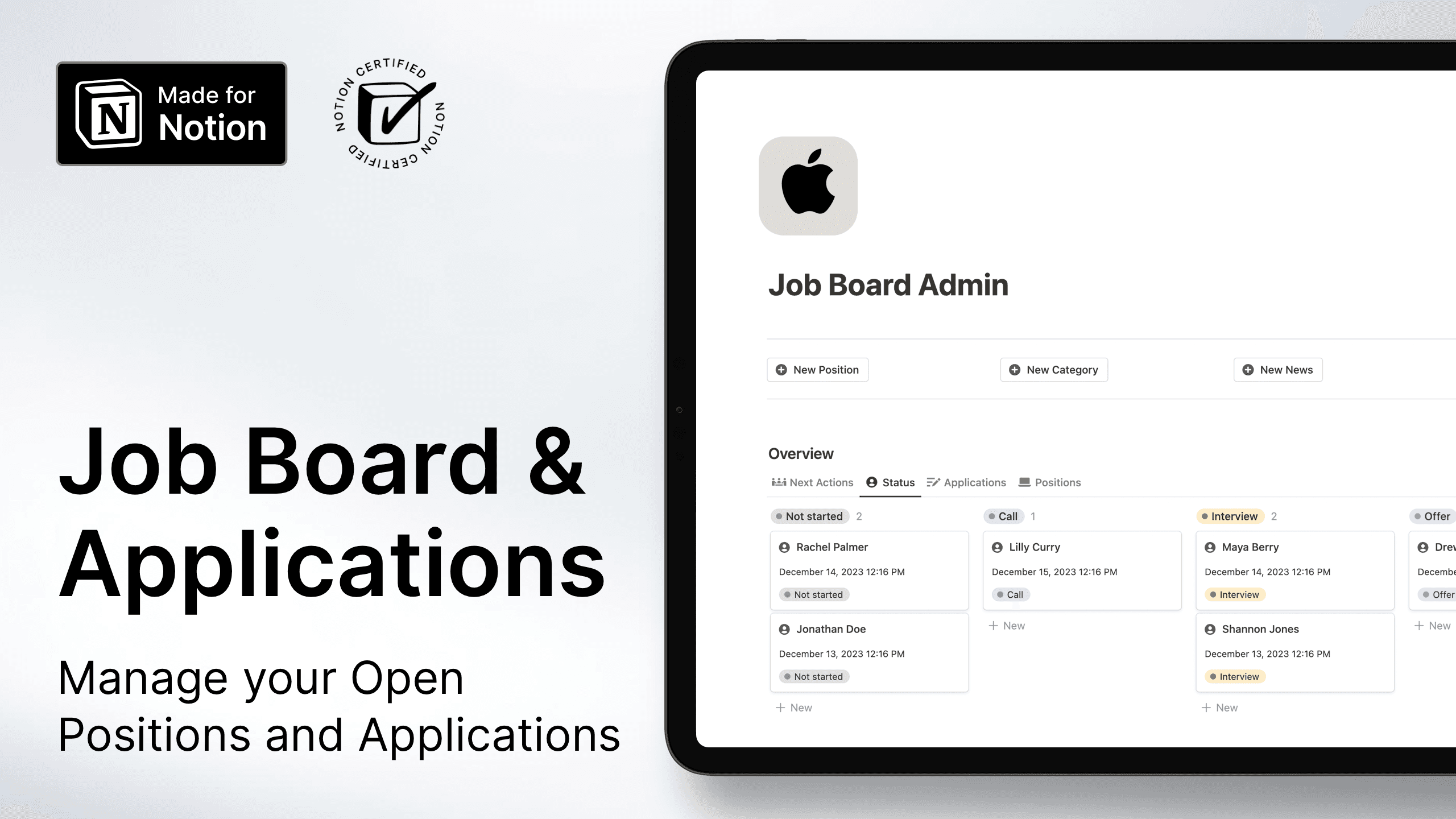Select the Applications tab in Overview
This screenshot has width=1456, height=819.
tap(967, 482)
